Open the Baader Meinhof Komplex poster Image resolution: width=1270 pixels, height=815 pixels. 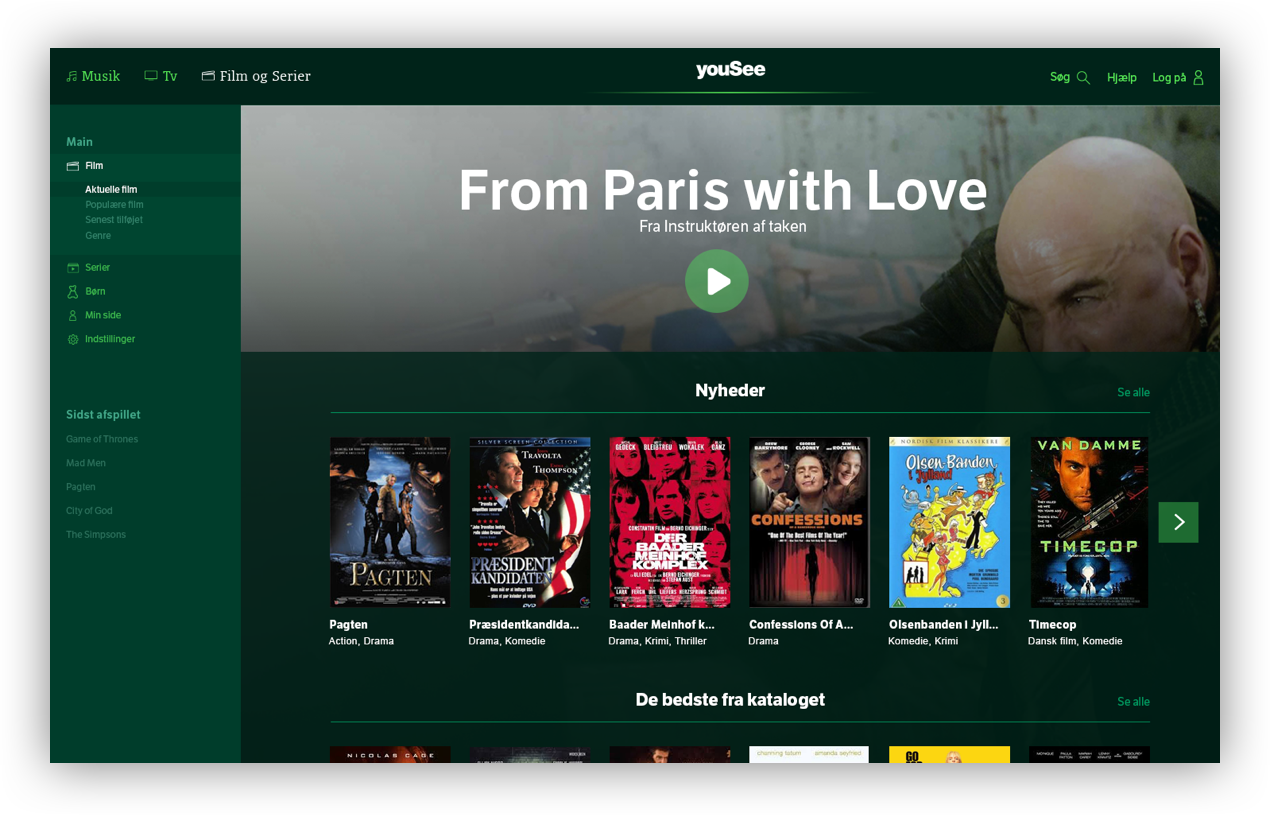pos(670,522)
